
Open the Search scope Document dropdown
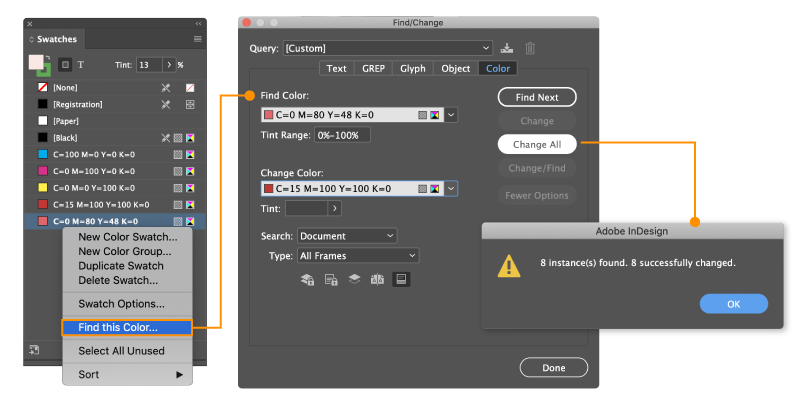[x=347, y=236]
